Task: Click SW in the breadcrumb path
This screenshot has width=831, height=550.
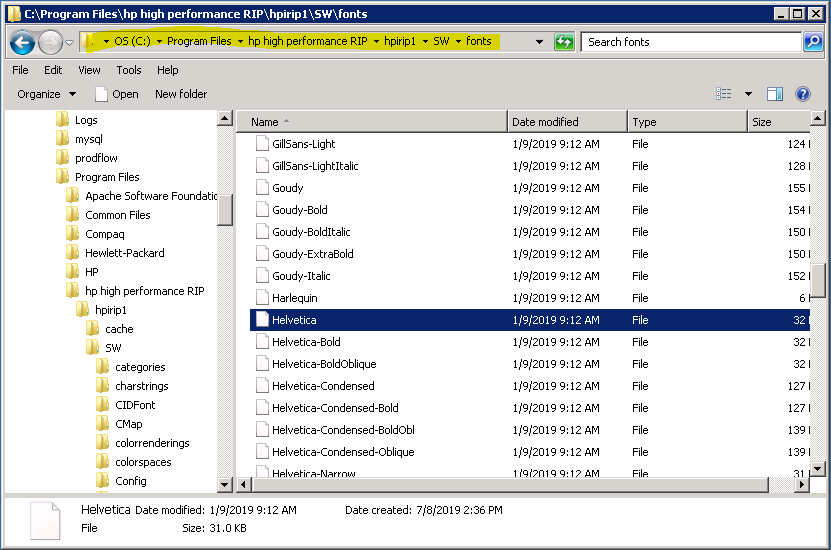Action: coord(441,41)
